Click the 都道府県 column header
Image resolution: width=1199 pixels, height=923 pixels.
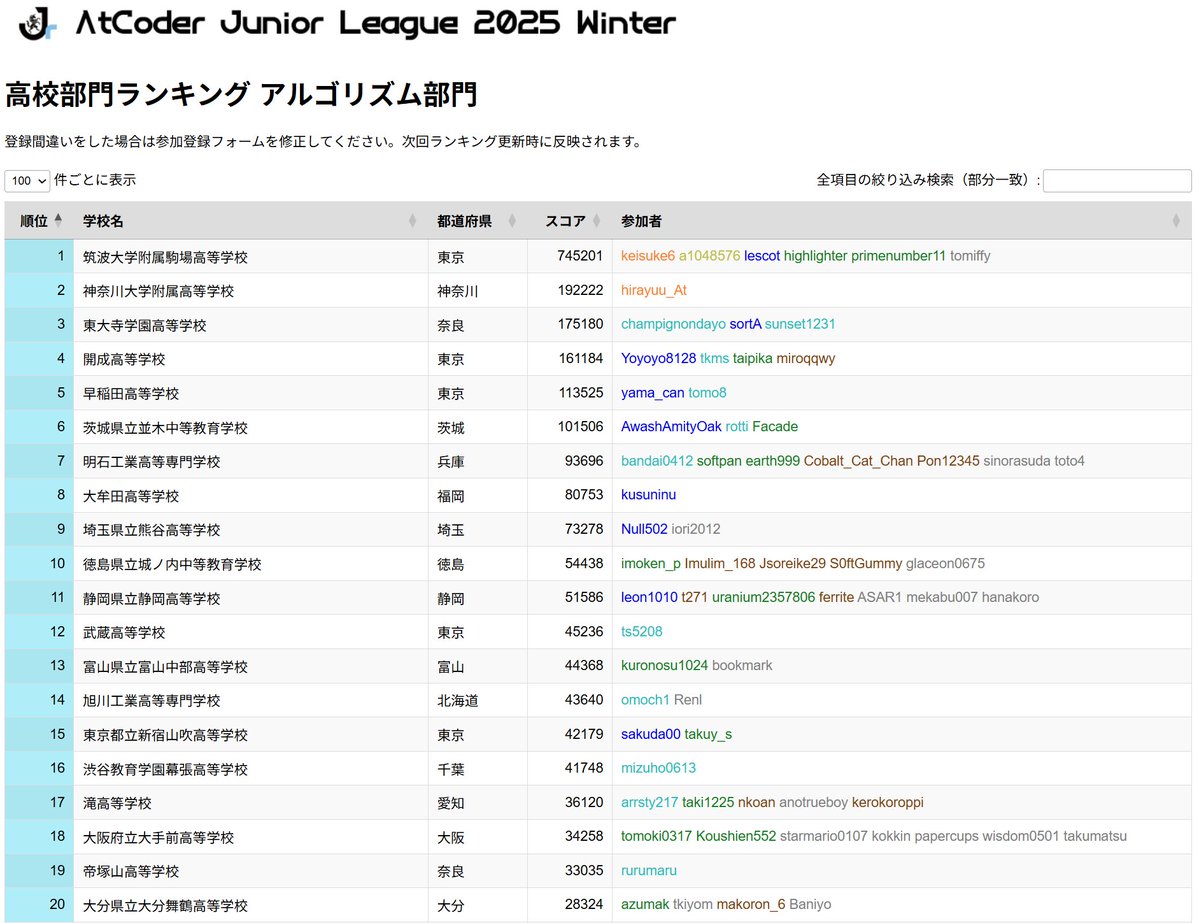[x=477, y=221]
